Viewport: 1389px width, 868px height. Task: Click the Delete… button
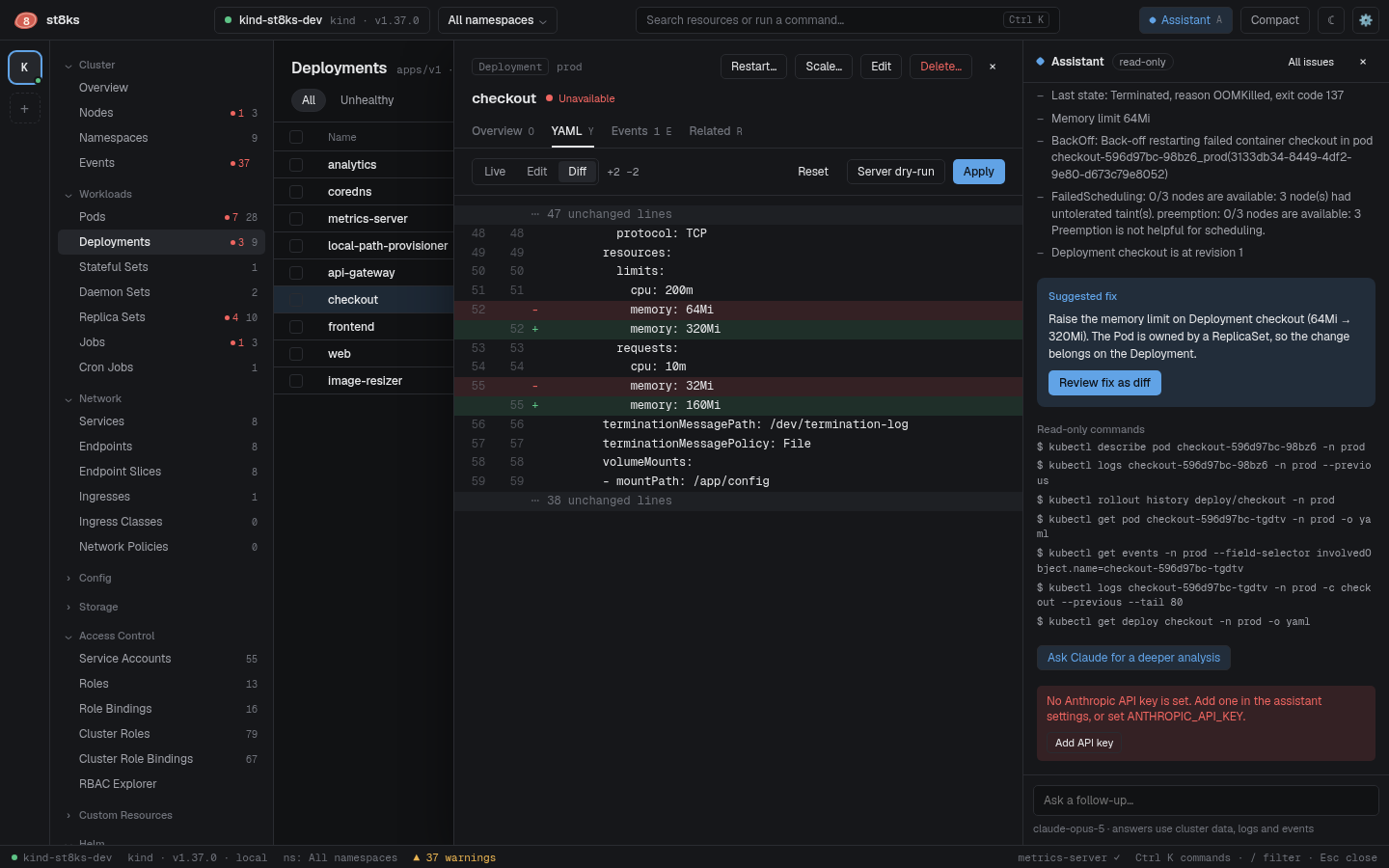(940, 67)
